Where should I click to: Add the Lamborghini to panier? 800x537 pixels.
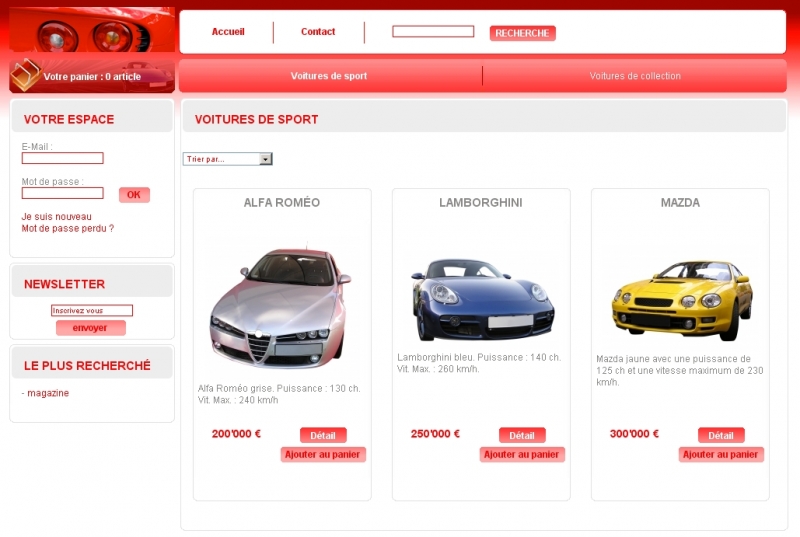click(x=522, y=454)
